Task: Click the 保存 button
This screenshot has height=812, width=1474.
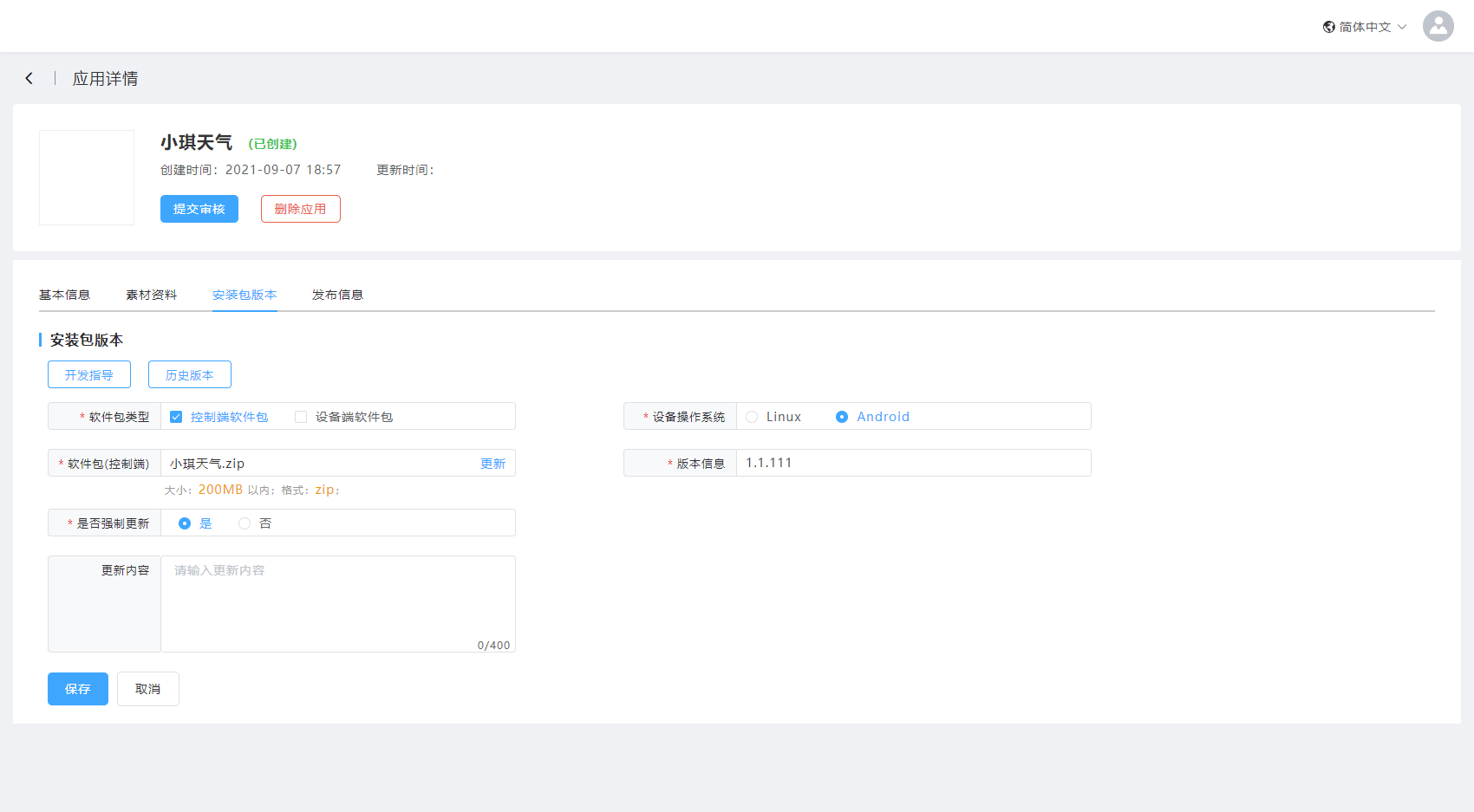Action: pos(78,689)
